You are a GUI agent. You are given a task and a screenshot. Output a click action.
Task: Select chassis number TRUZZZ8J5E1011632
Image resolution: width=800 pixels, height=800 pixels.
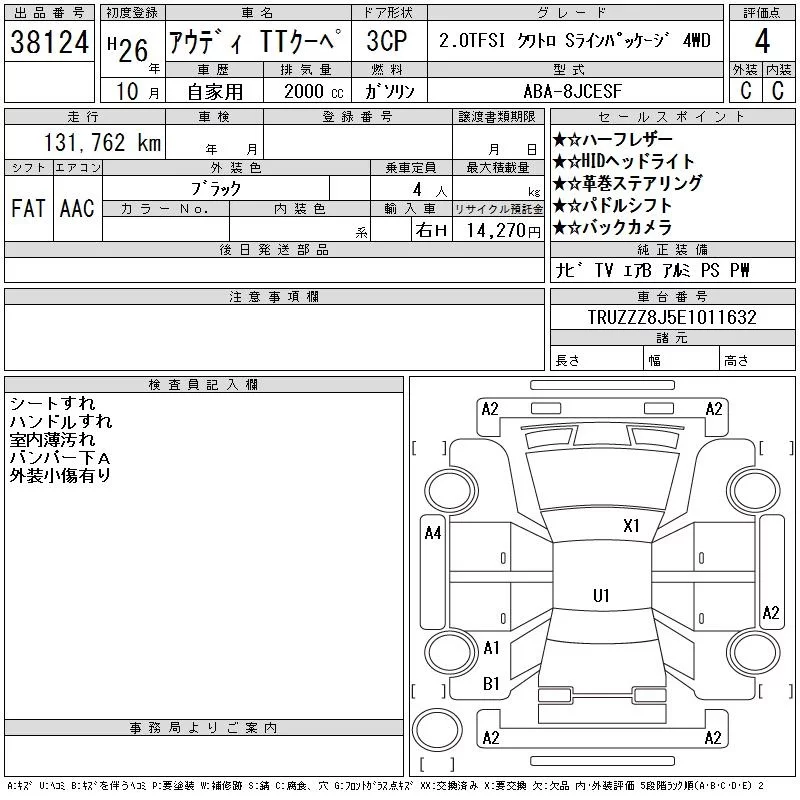click(672, 318)
